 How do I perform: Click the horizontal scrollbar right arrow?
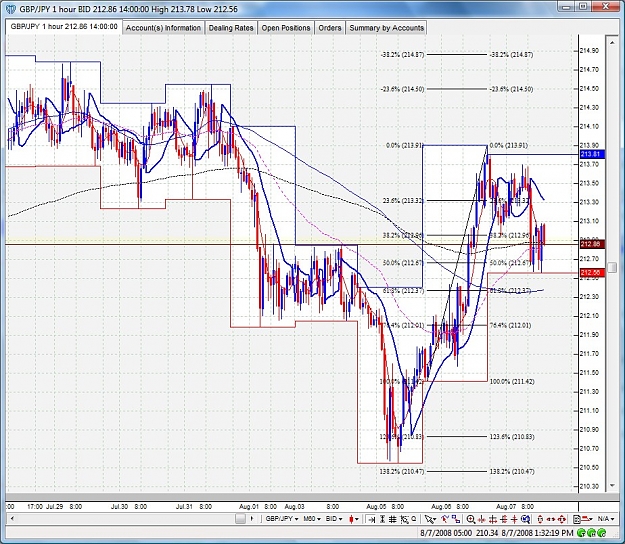pyautogui.click(x=252, y=519)
